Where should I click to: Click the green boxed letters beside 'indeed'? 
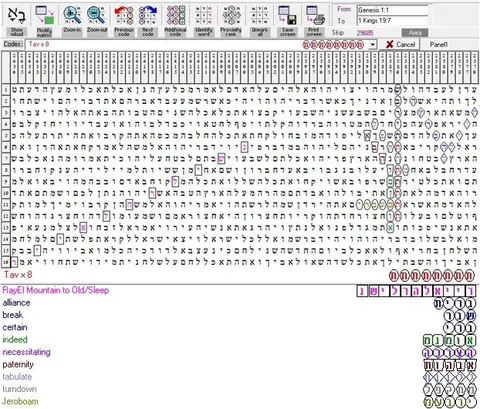(x=449, y=340)
